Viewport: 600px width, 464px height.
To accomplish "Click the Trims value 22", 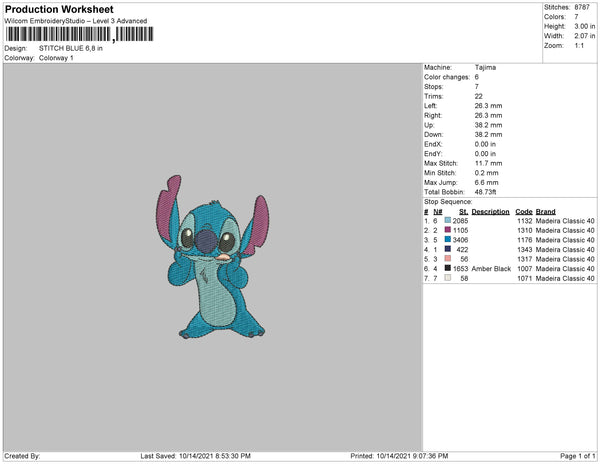I will 478,96.
